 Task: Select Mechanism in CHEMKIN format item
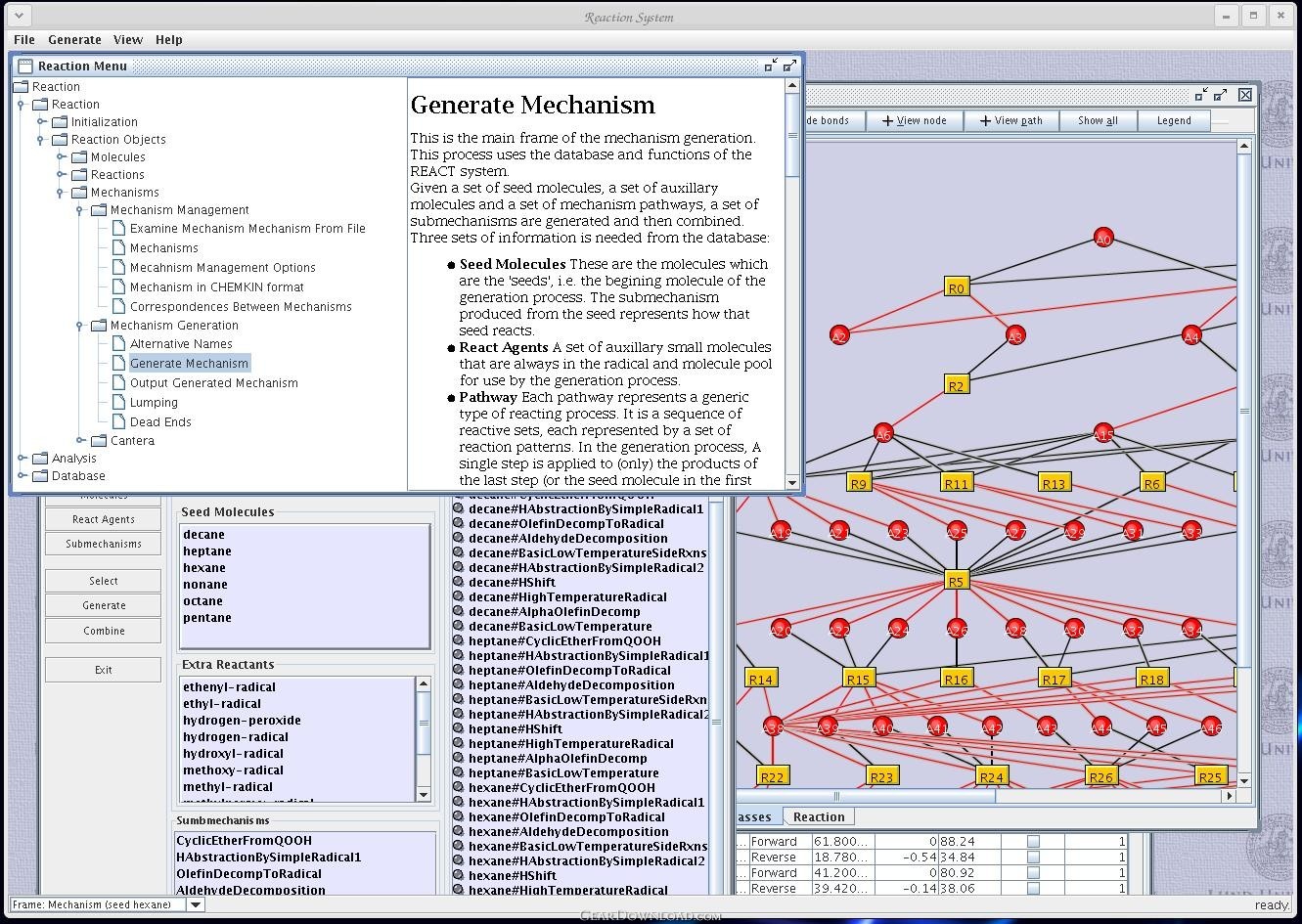click(216, 286)
